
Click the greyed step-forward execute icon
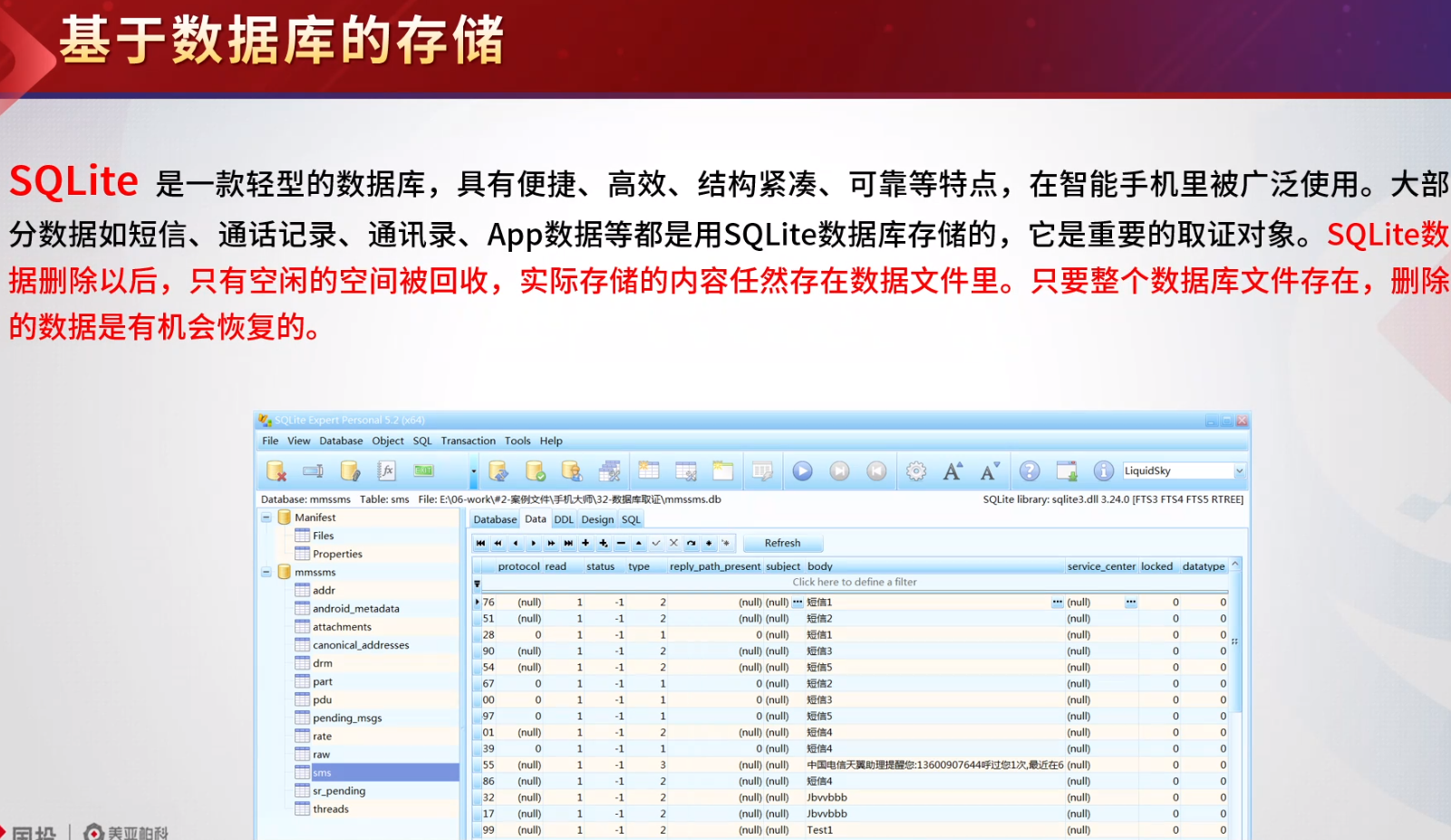(840, 471)
